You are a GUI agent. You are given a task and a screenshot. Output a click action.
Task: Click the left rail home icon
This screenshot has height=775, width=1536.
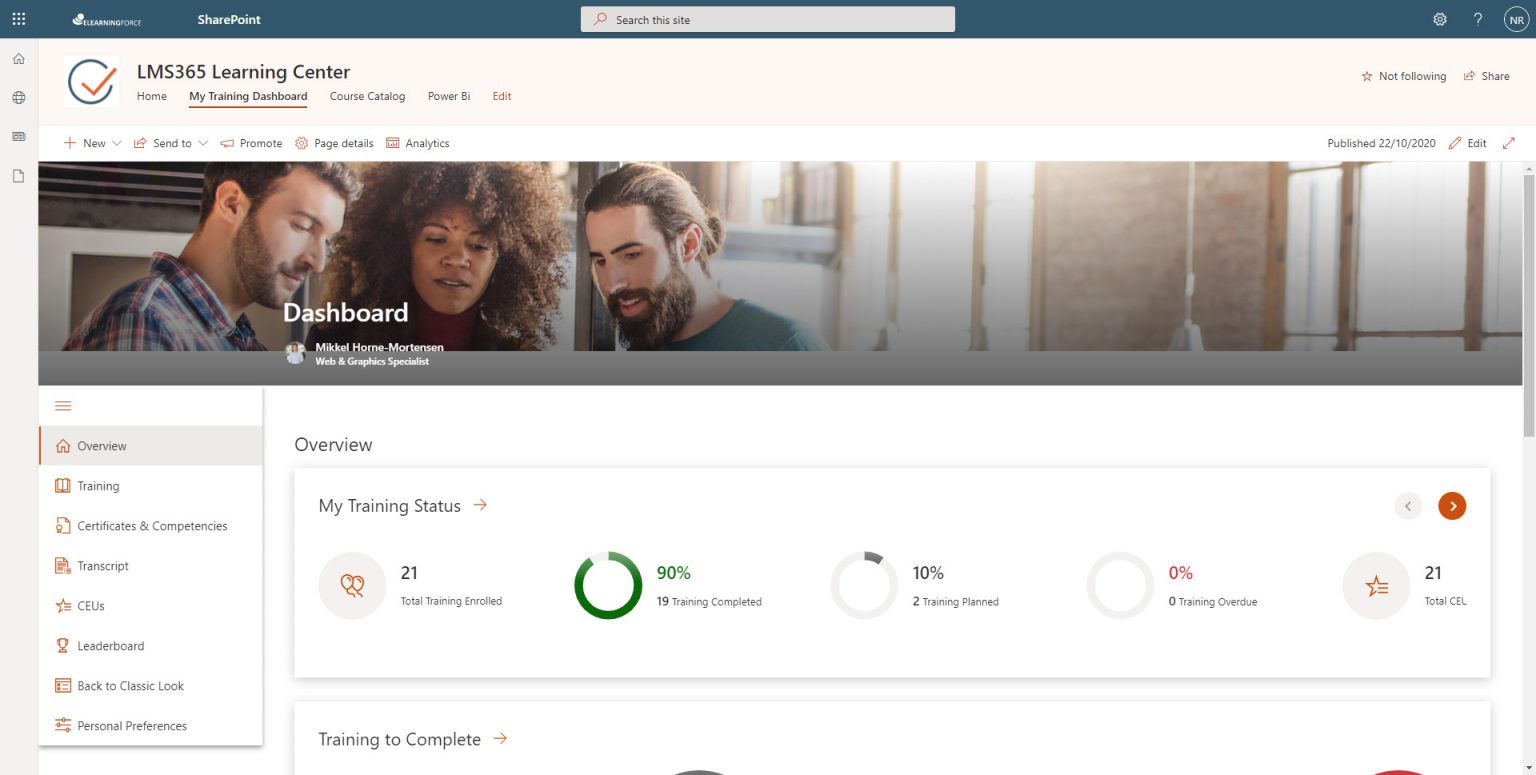[18, 59]
